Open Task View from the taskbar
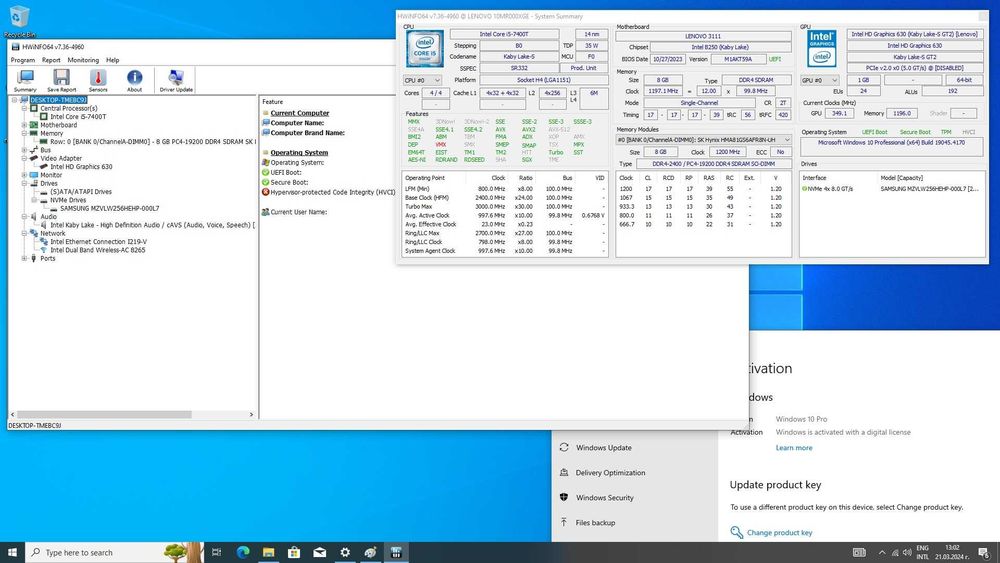This screenshot has height=563, width=1000. click(216, 552)
